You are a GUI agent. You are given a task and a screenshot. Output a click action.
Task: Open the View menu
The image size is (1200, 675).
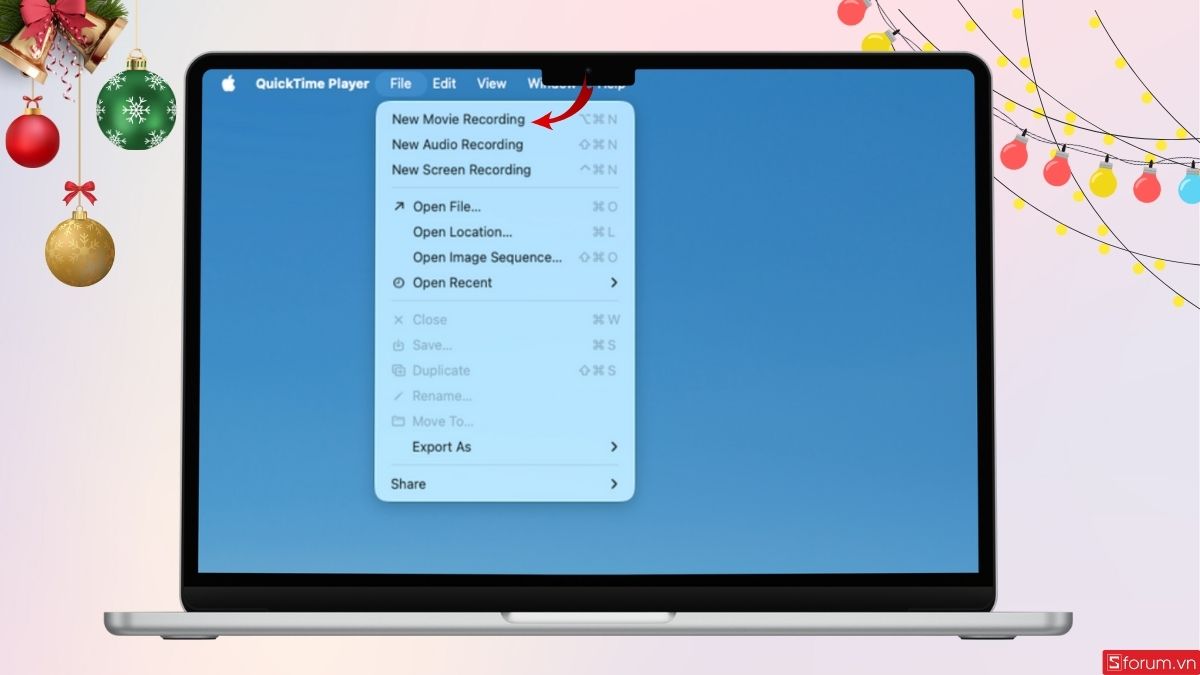(x=490, y=84)
